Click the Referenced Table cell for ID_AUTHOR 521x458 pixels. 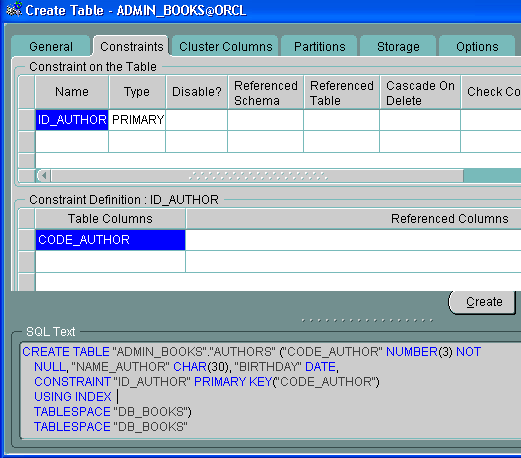[342, 120]
